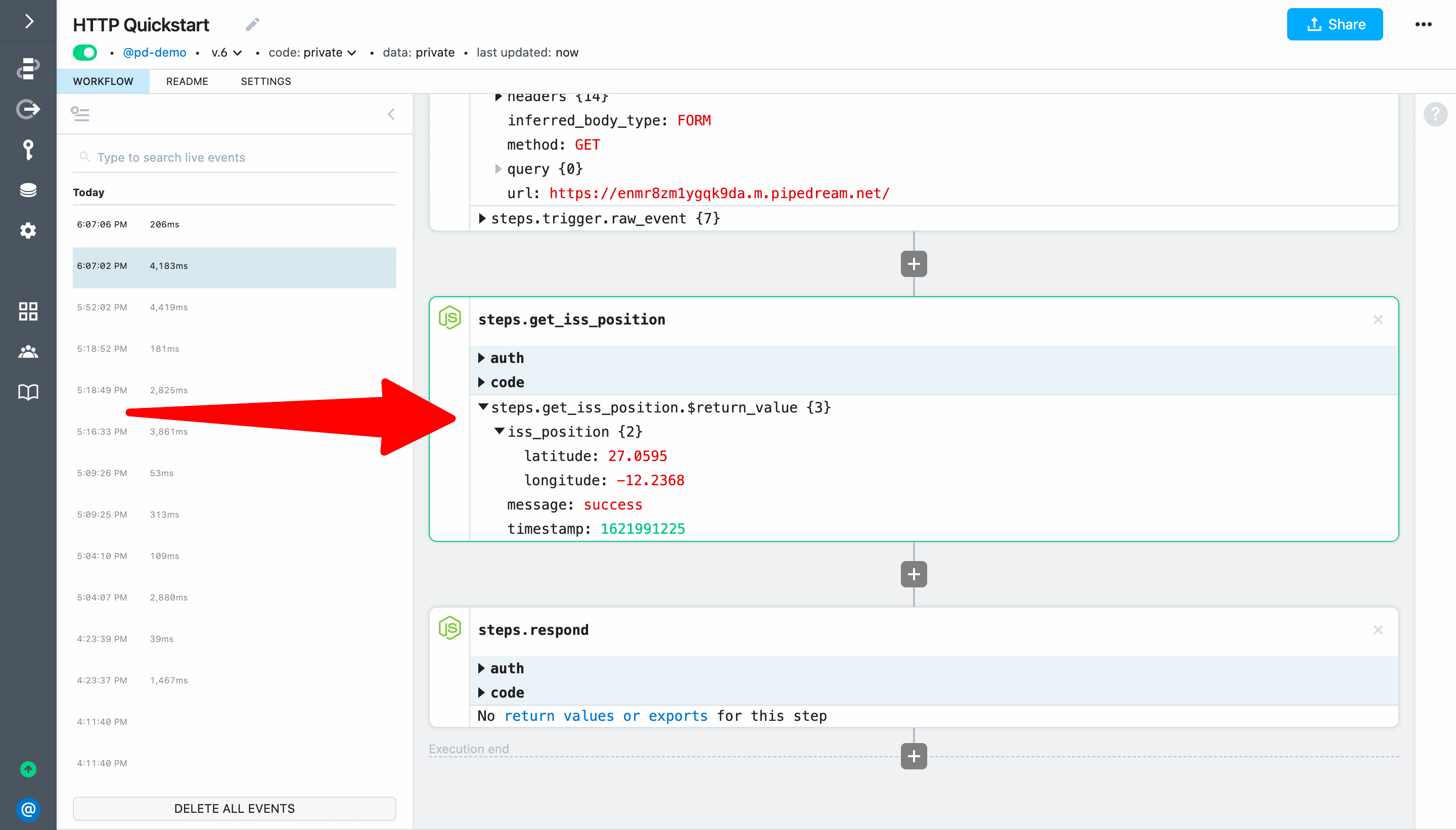The image size is (1456, 830).
Task: Click the pencil icon to rename the workflow
Action: tap(253, 24)
